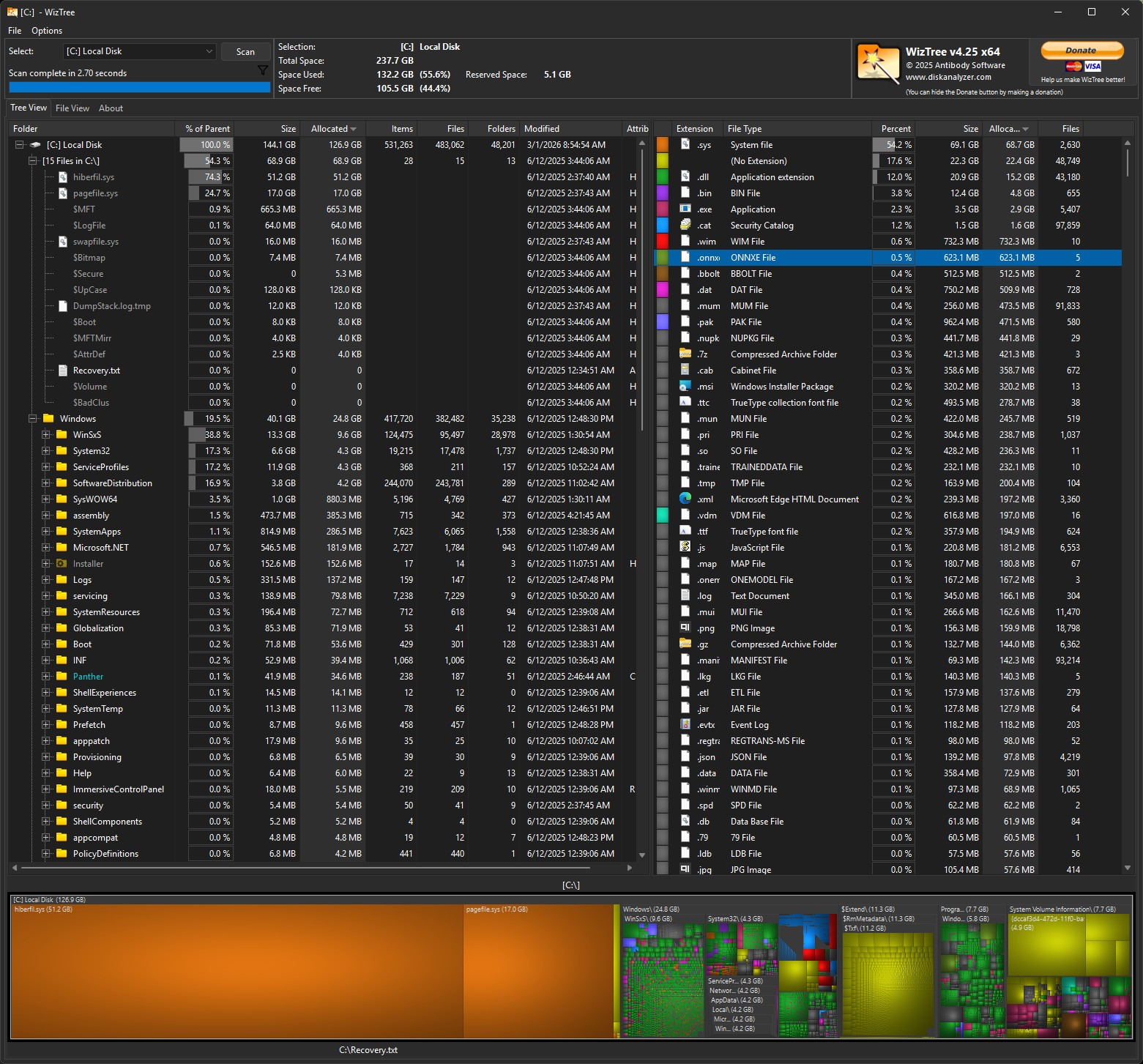Sort by the Allocated column header
The width and height of the screenshot is (1143, 1064).
[333, 129]
